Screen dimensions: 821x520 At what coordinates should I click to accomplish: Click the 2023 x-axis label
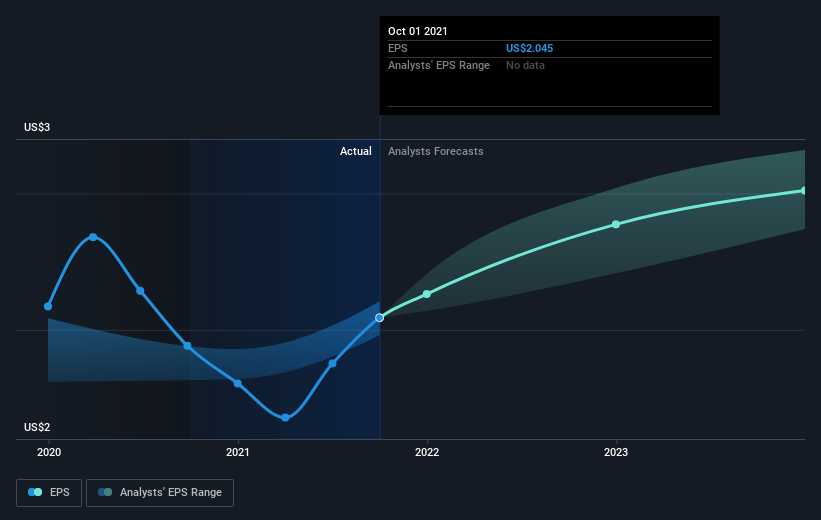(616, 452)
